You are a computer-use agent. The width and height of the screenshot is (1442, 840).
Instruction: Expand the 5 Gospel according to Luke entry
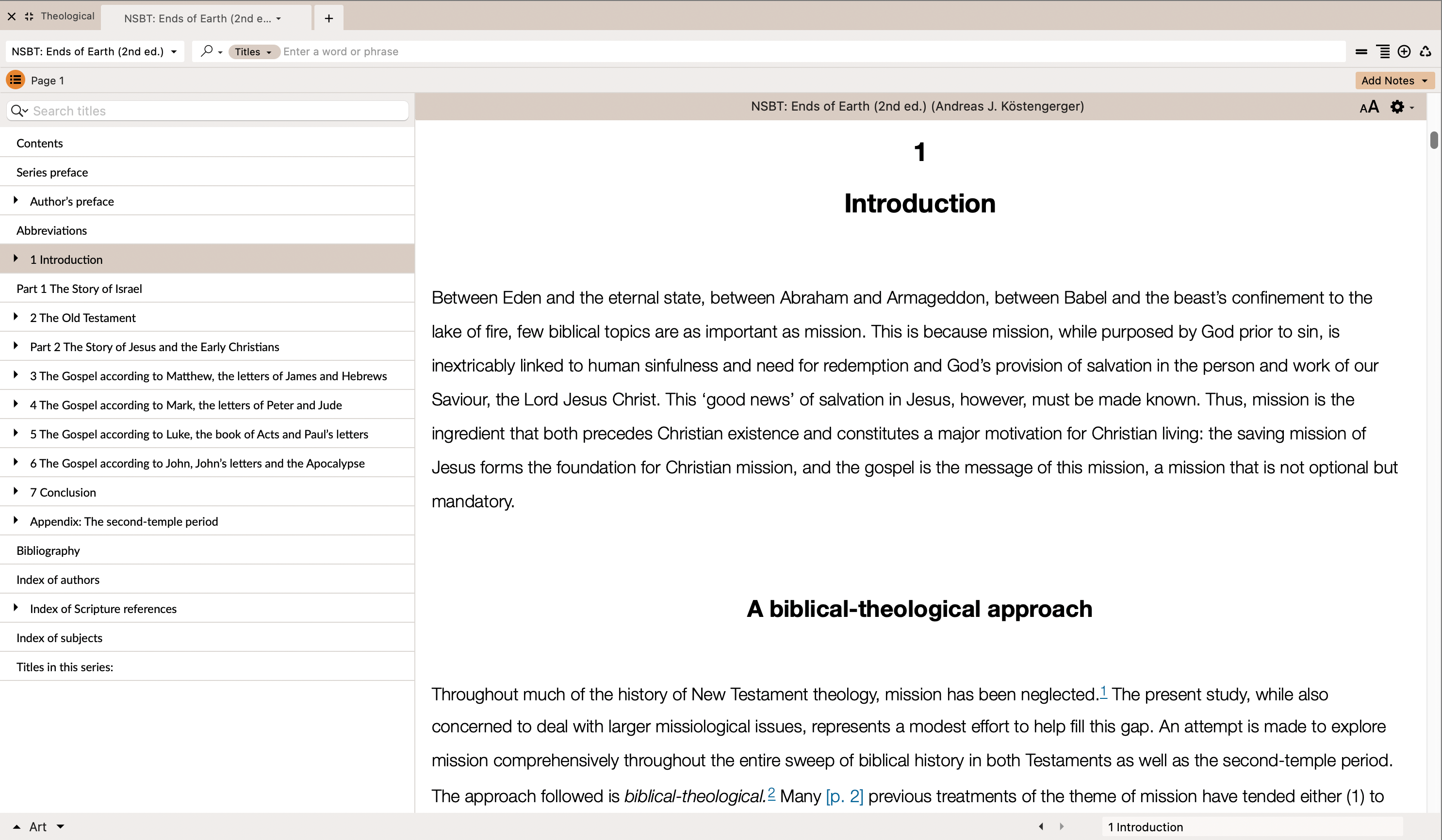click(x=16, y=434)
